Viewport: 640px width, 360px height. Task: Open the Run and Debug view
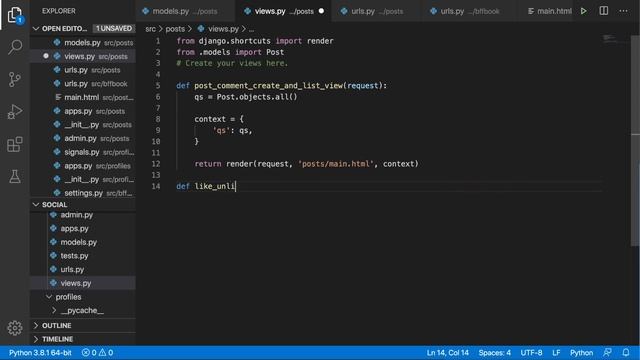point(15,111)
